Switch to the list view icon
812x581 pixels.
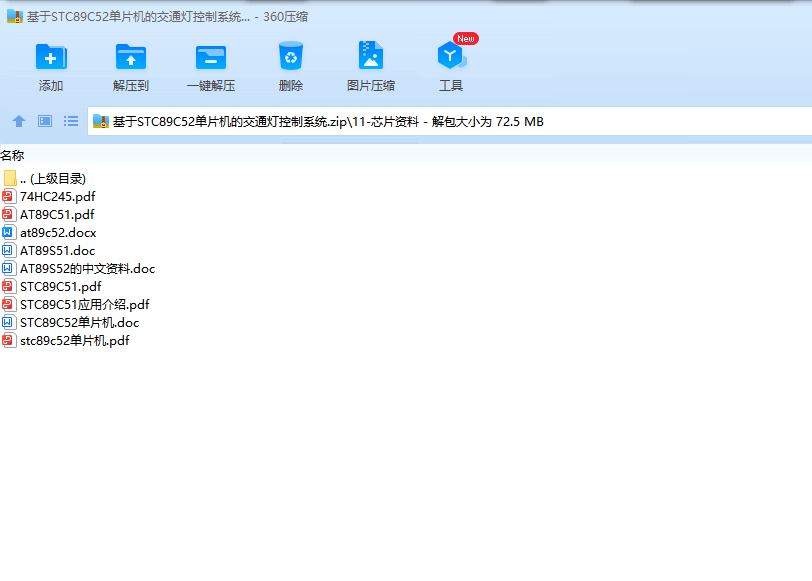tap(71, 121)
